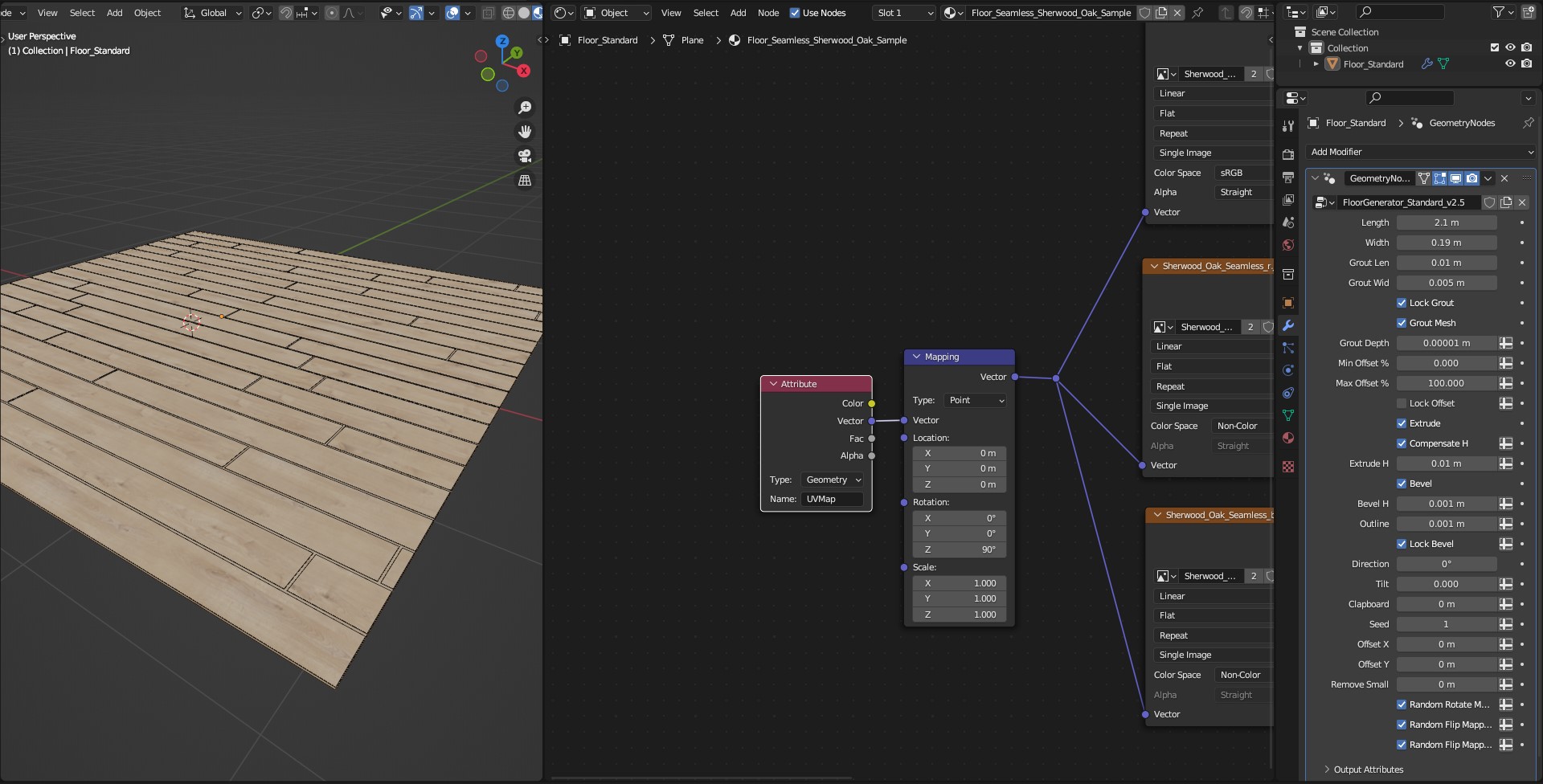
Task: Click the viewport zoom magnifier icon
Action: pyautogui.click(x=525, y=108)
